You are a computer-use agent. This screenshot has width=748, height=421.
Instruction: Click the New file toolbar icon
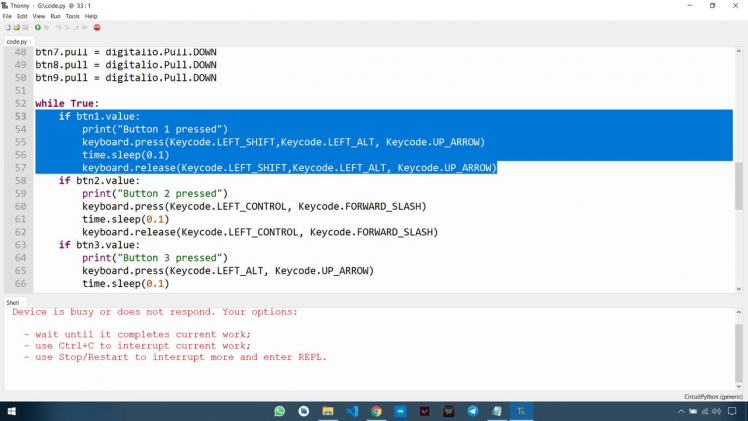click(x=7, y=27)
